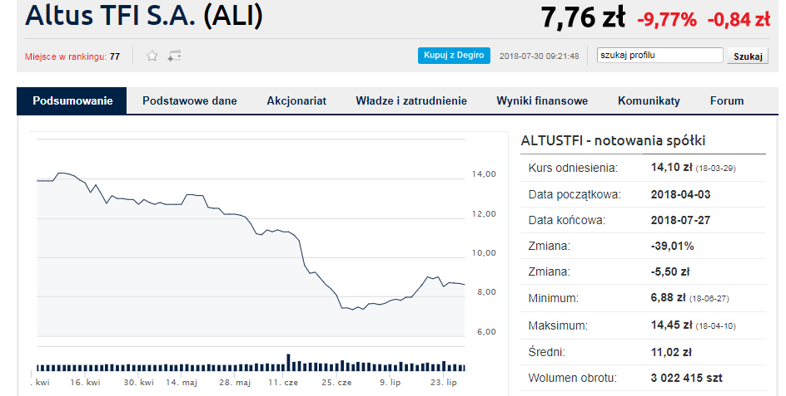Click the Wolumen obrotu value 3 022 415 szt
Screen dimensions: 786x396
tap(686, 378)
